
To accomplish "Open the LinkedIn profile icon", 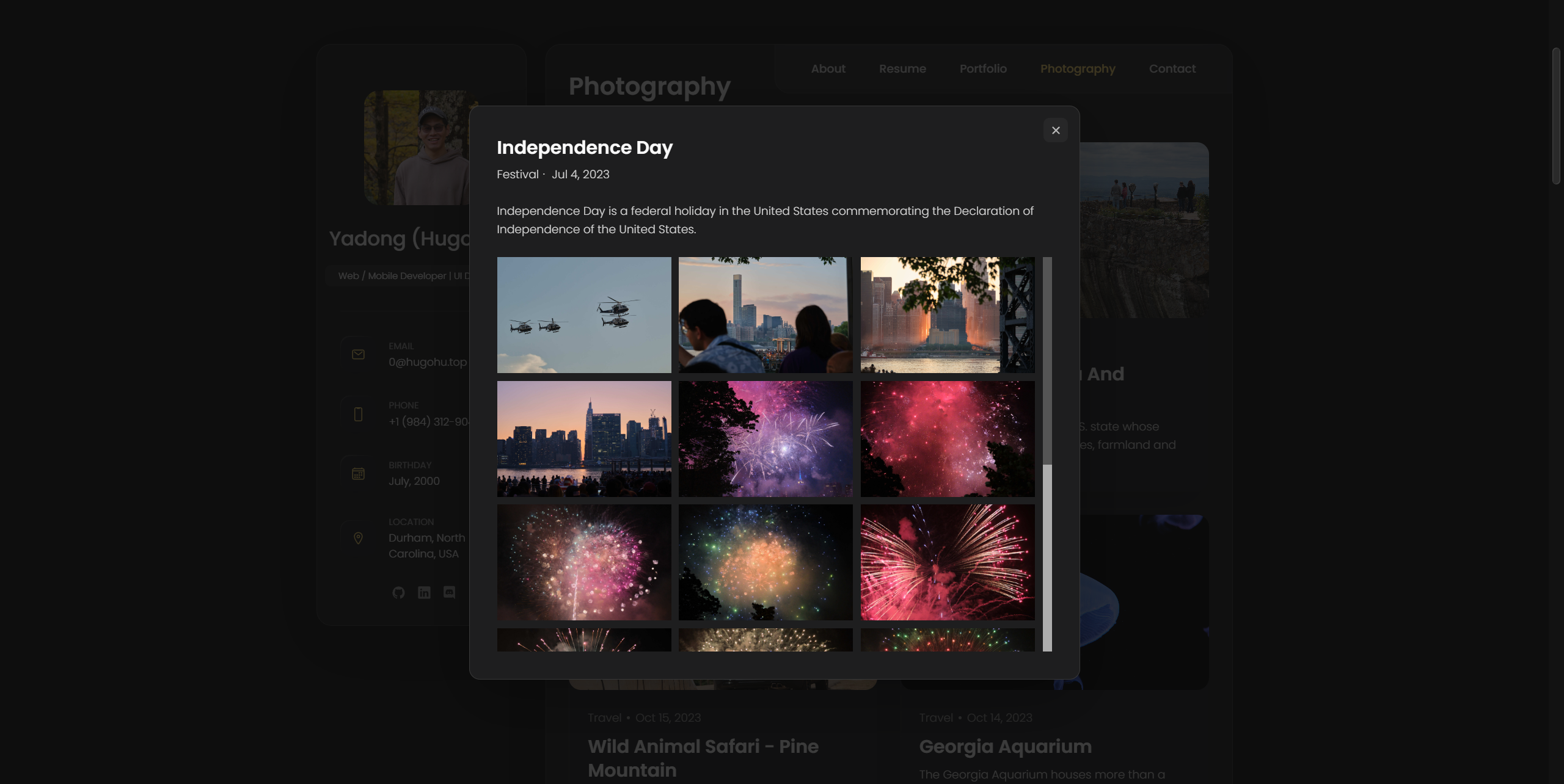I will [424, 592].
